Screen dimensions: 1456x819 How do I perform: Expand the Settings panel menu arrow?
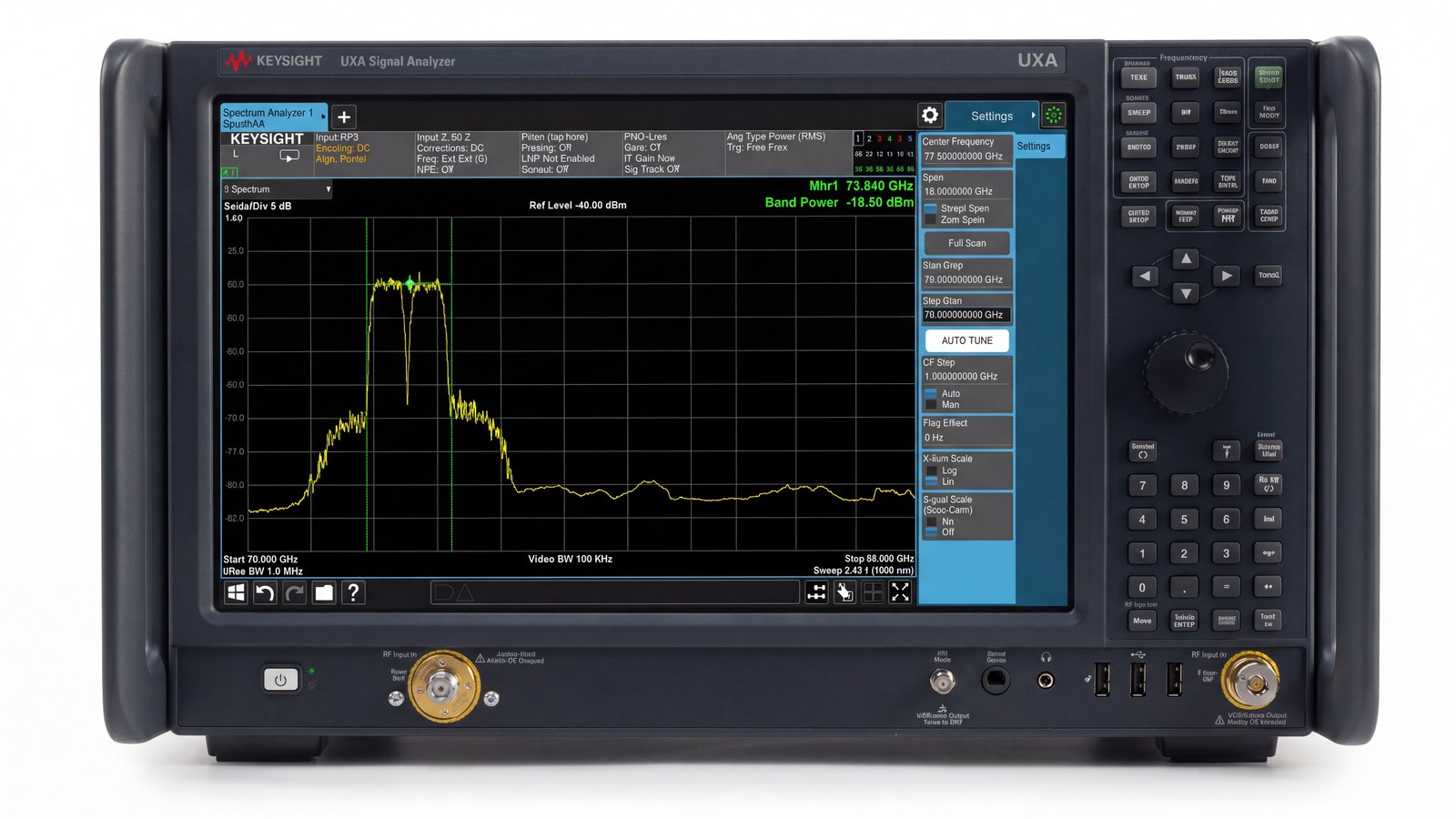point(1033,116)
